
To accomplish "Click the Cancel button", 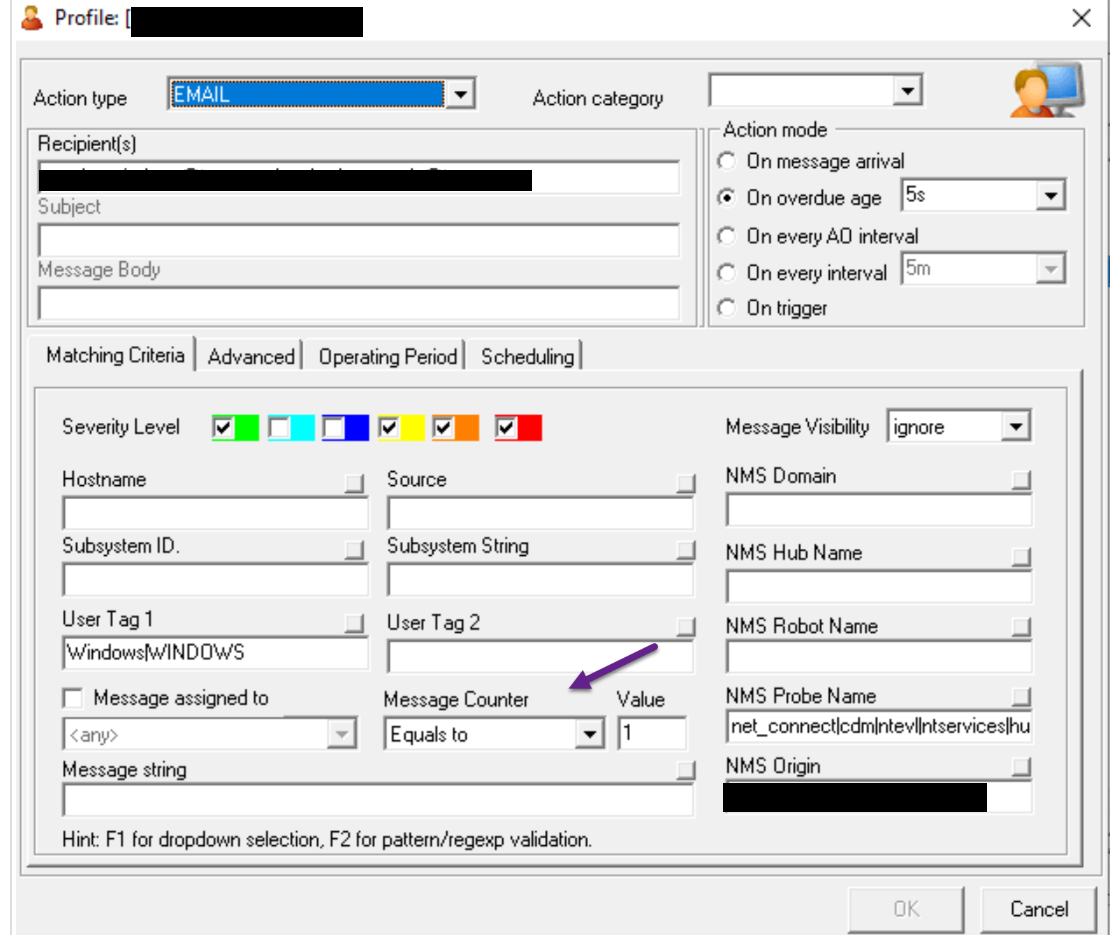I will point(1039,909).
